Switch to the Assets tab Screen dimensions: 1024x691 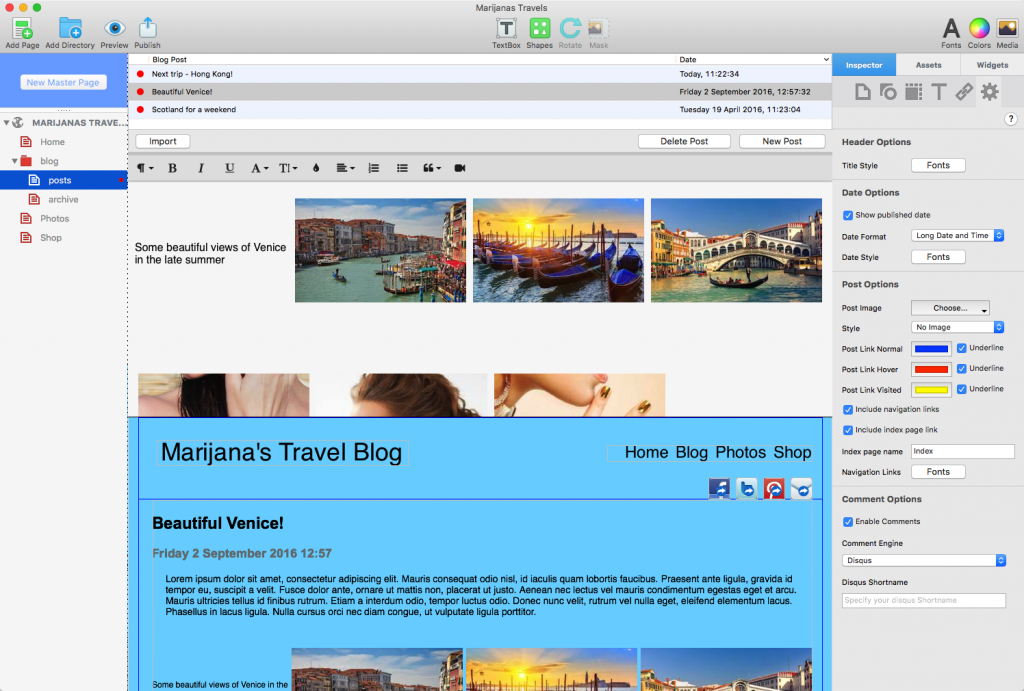click(x=928, y=64)
